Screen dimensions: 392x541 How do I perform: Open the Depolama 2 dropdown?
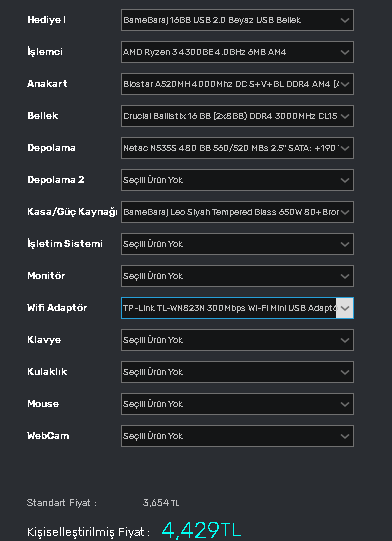(x=237, y=180)
